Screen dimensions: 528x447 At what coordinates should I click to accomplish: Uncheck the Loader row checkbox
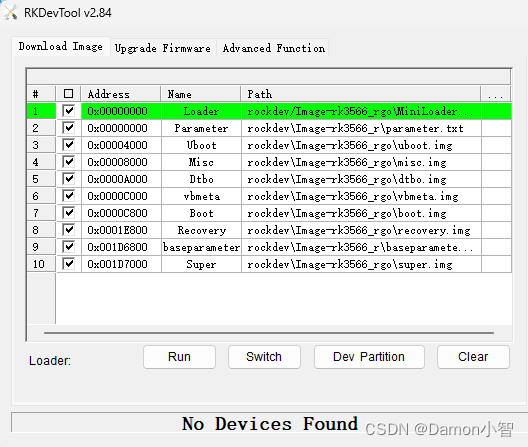(69, 111)
